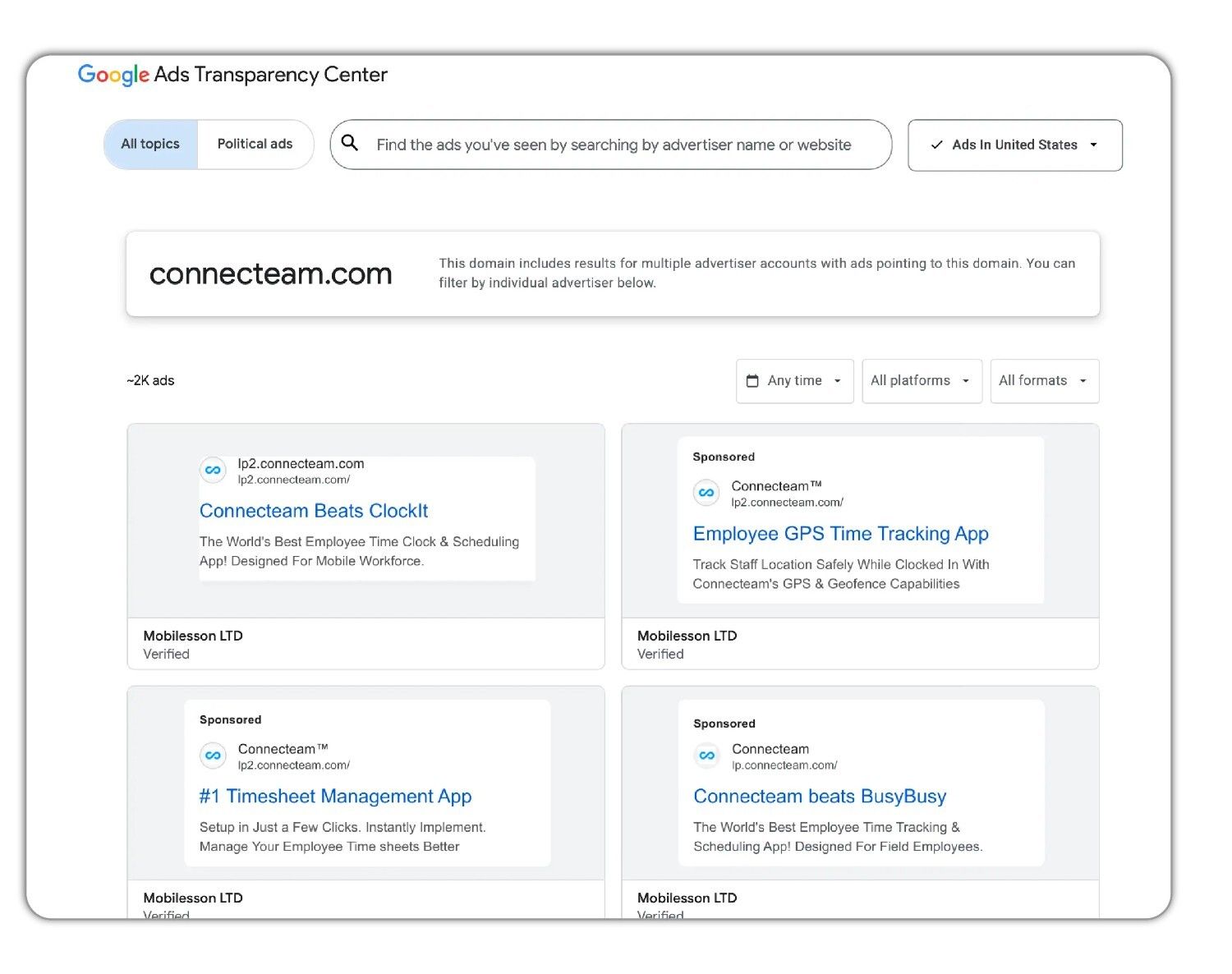This screenshot has height=974, width=1232.
Task: Click Ads Transparency Center title
Action: click(270, 75)
